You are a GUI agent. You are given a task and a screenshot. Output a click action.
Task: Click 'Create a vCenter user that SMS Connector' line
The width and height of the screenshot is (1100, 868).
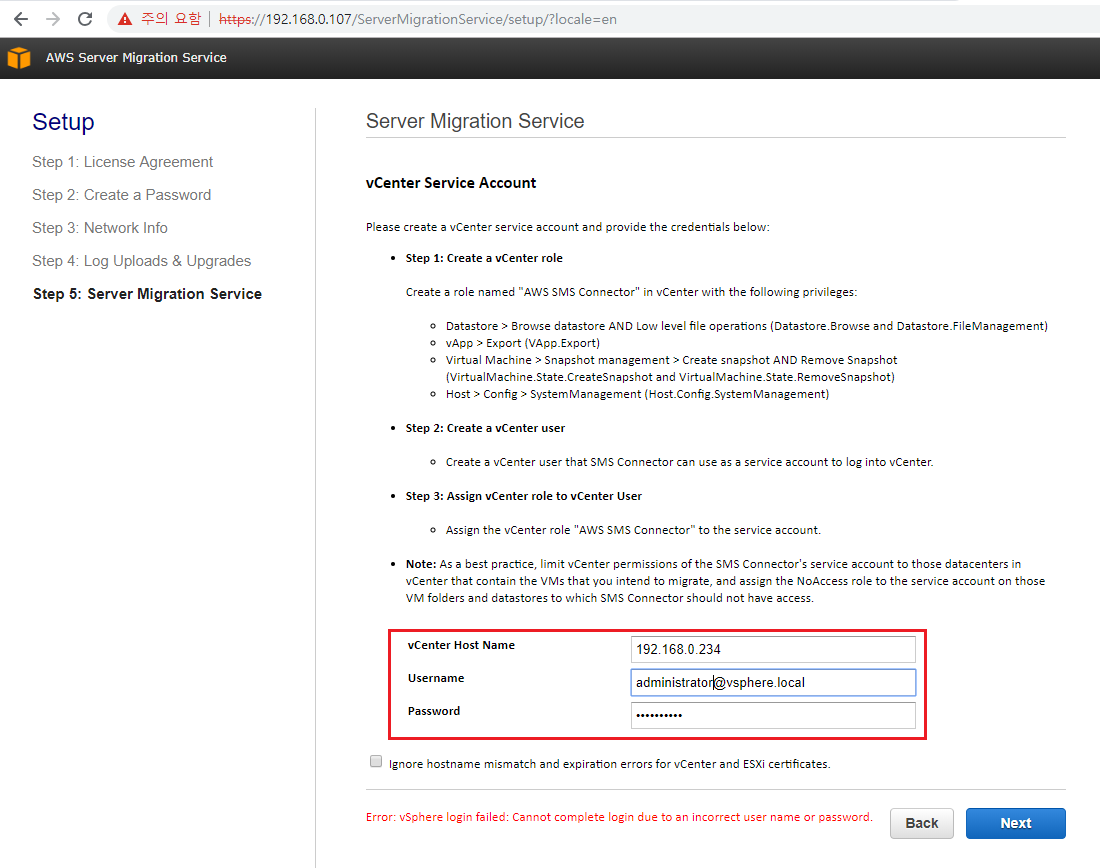point(690,462)
